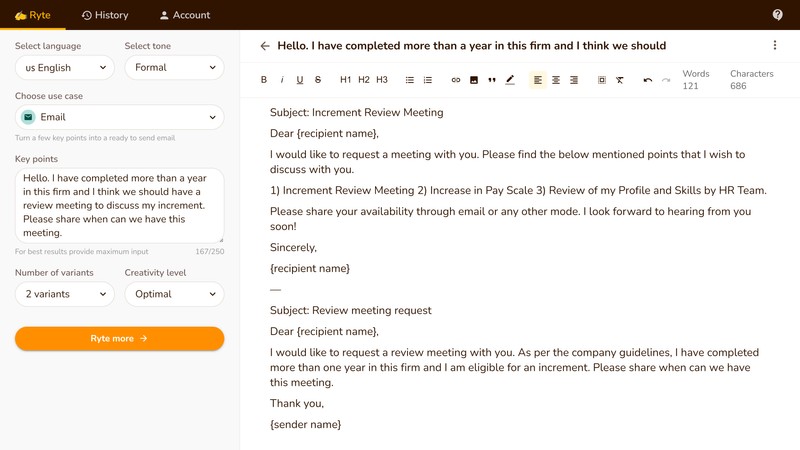Undo the last edit

click(648, 80)
